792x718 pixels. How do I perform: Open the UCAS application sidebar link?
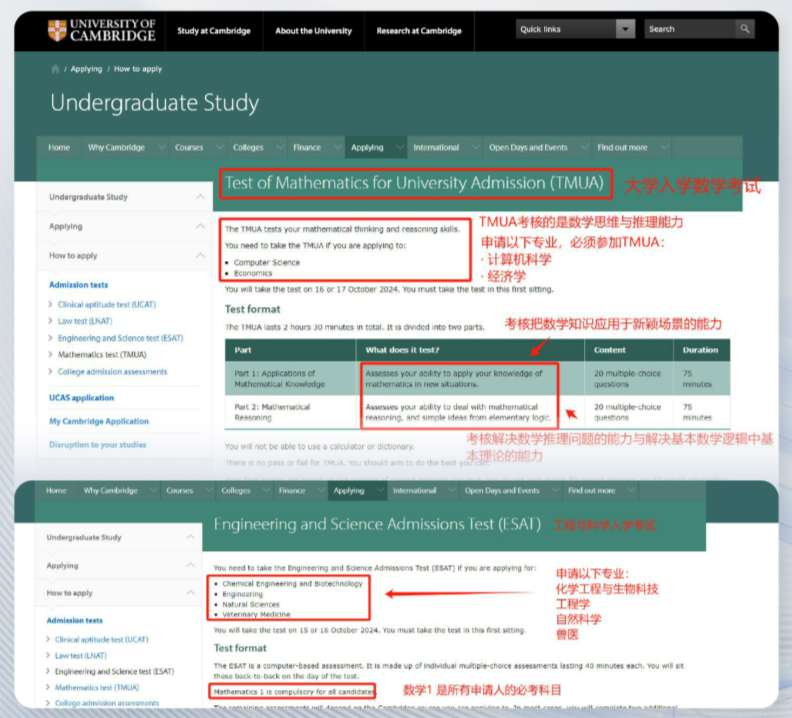(81, 398)
